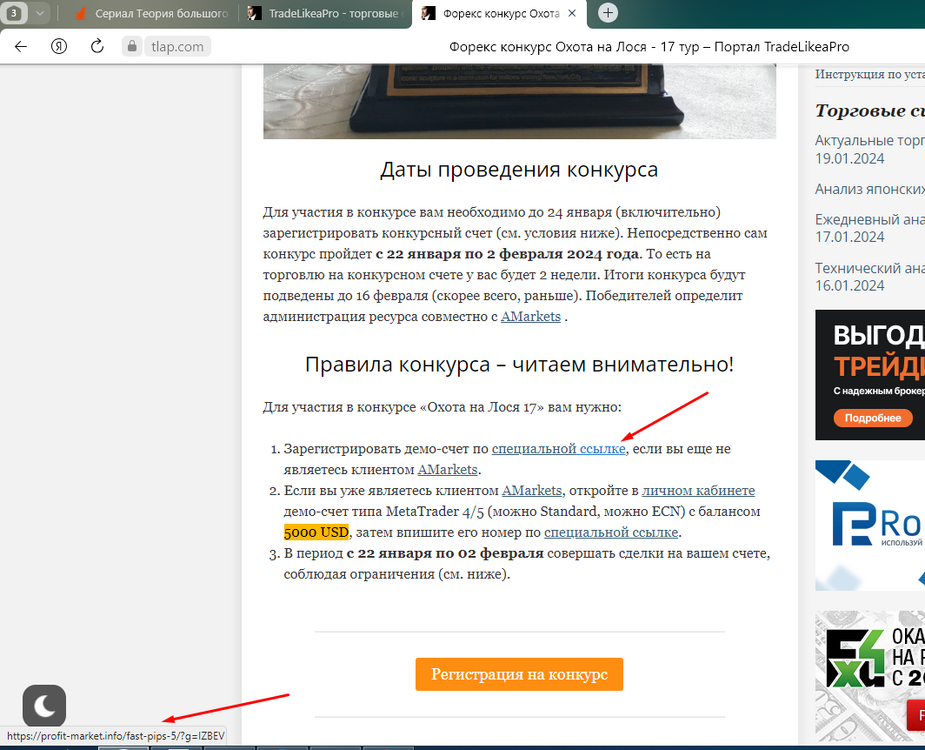Close the Форекс конкурс Охота tab
The width and height of the screenshot is (925, 750).
572,13
